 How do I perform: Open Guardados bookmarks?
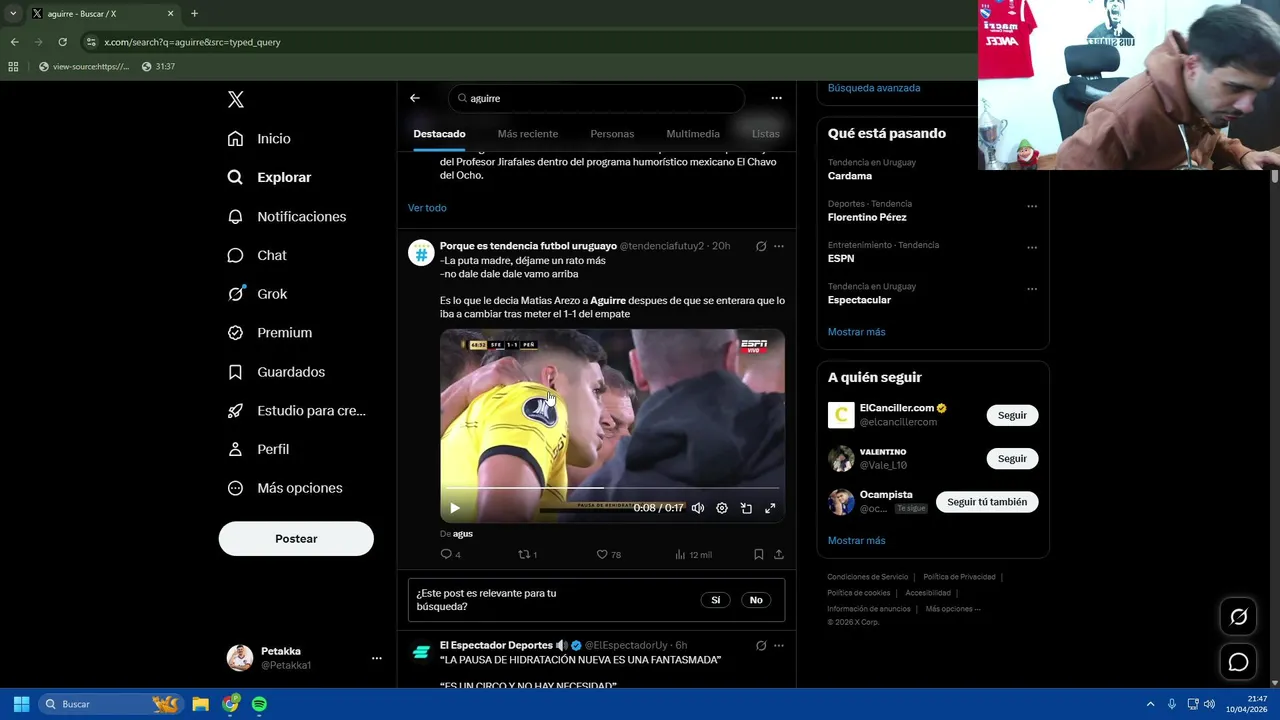click(x=276, y=372)
